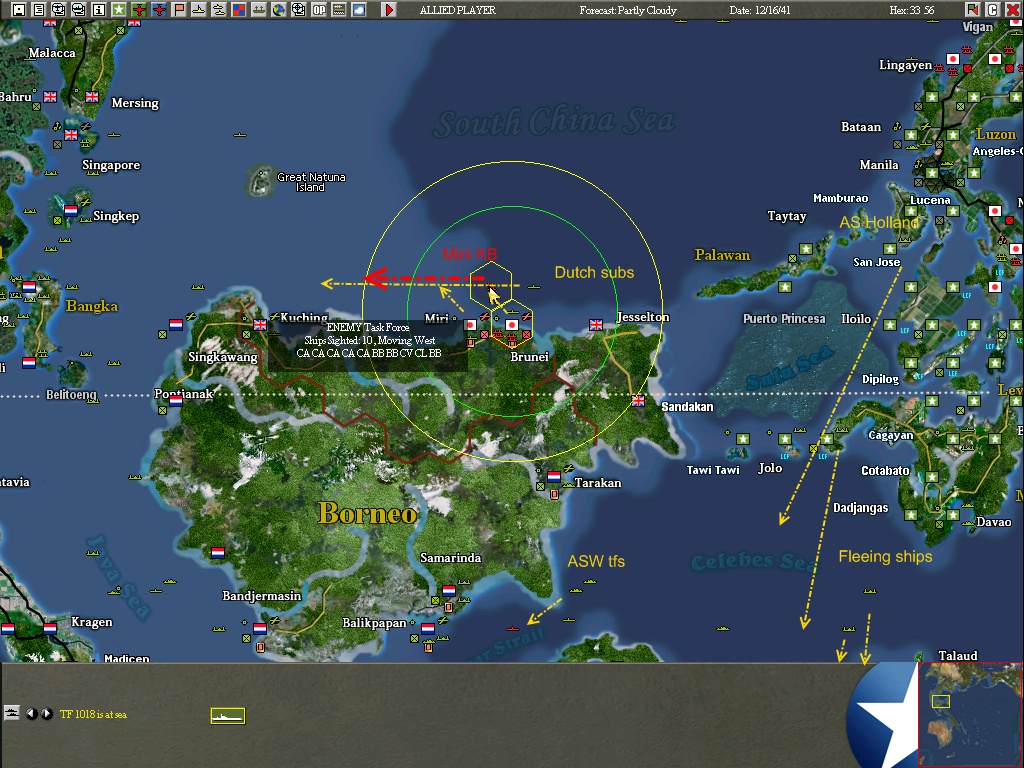Click the 'Great Natuna Island' label
The image size is (1024, 768).
(311, 182)
